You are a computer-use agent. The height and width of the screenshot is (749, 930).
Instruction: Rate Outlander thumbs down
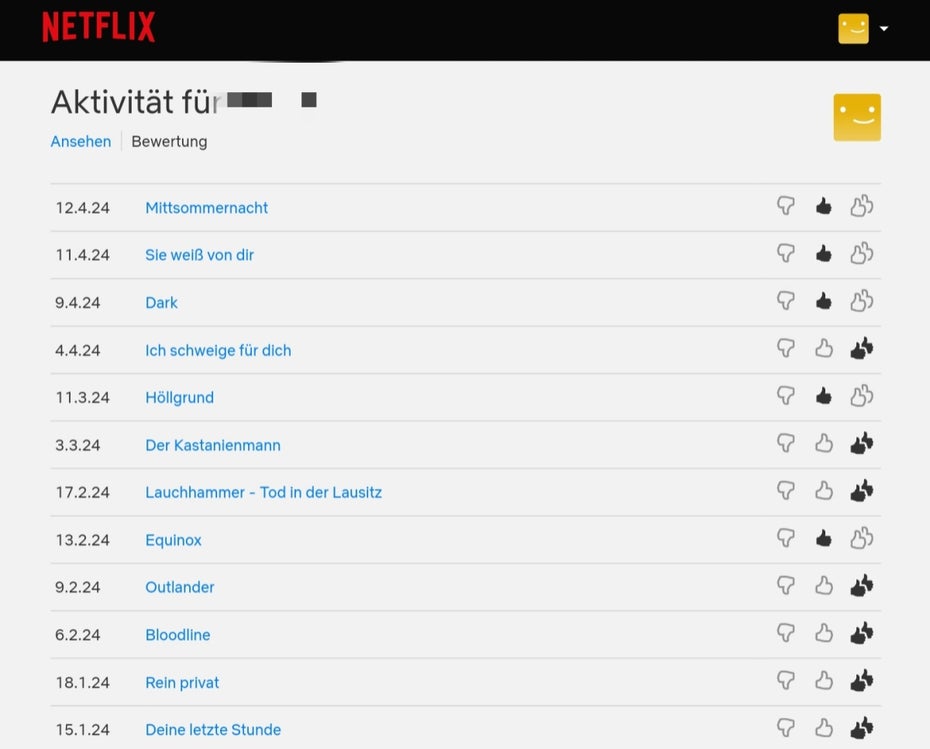pos(786,585)
